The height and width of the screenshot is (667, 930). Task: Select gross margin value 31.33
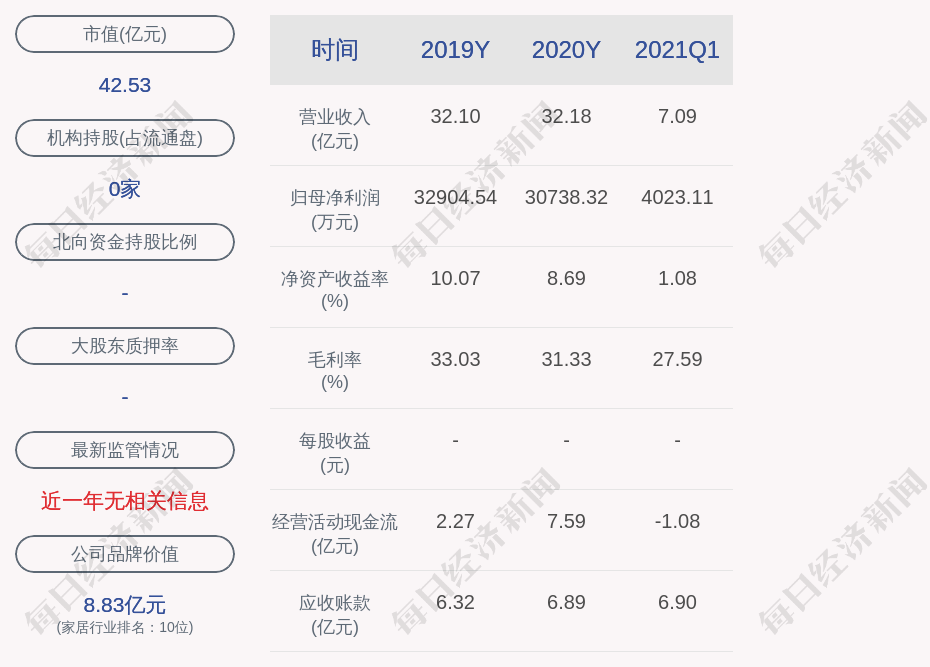tap(566, 359)
